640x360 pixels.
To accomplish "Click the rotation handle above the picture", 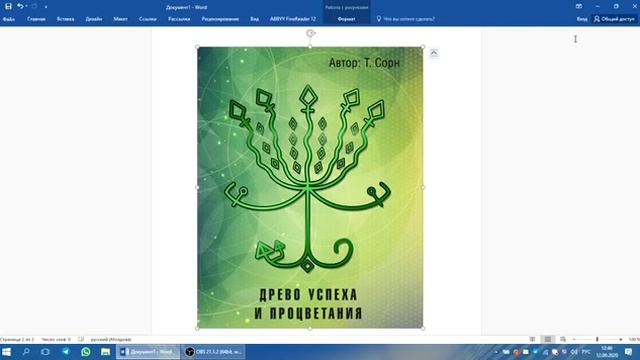I will pos(311,33).
